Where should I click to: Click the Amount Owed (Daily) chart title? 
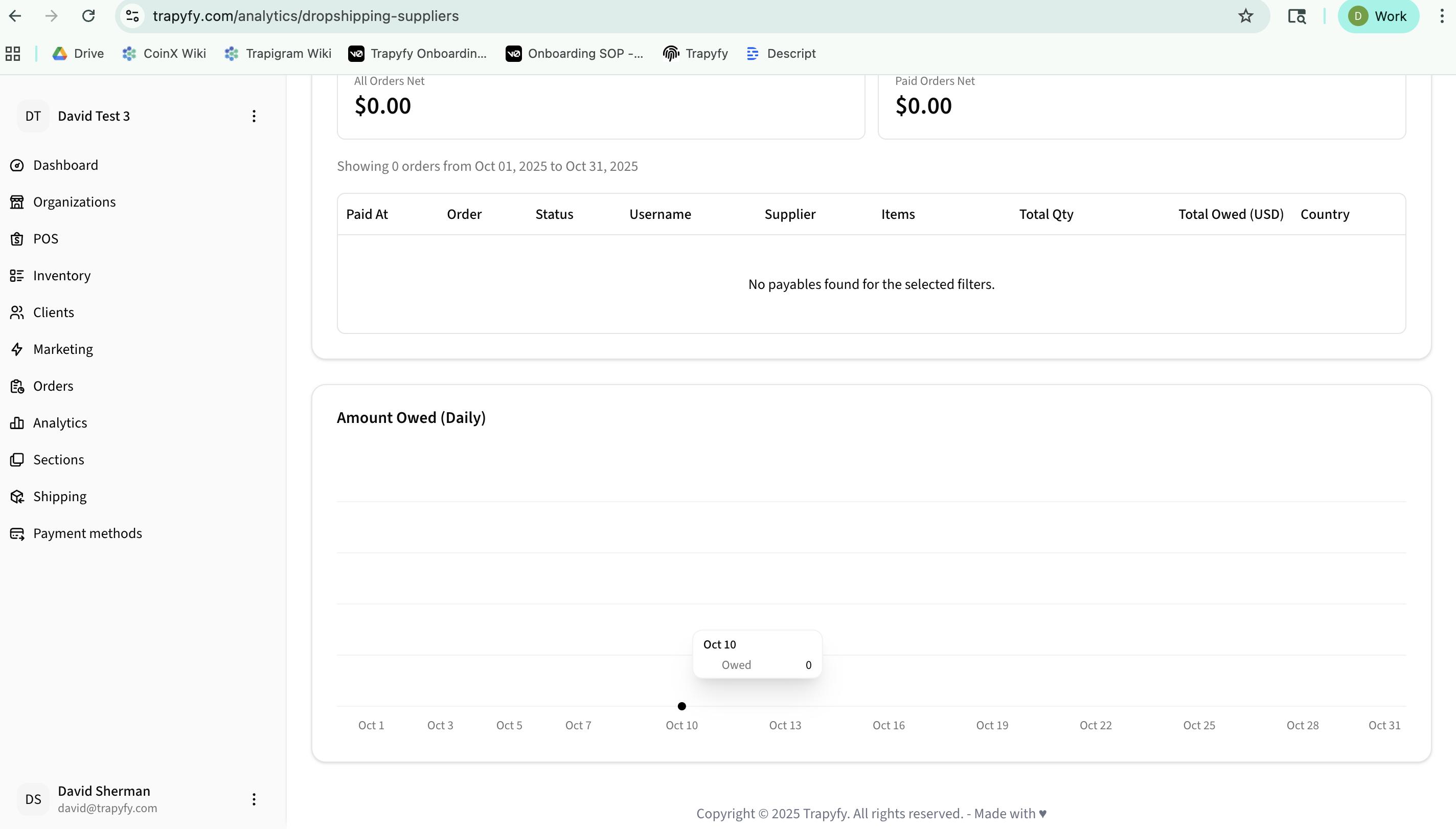411,418
